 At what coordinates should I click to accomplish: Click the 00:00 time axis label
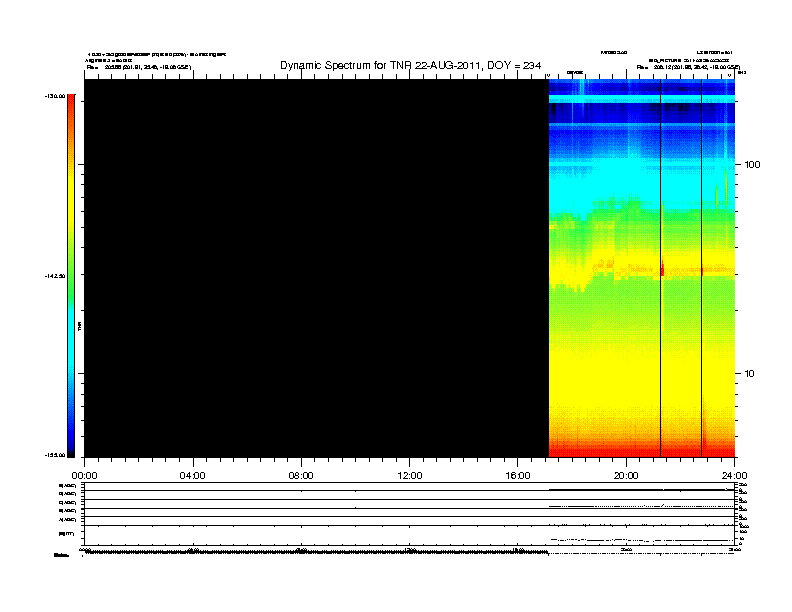pyautogui.click(x=84, y=476)
